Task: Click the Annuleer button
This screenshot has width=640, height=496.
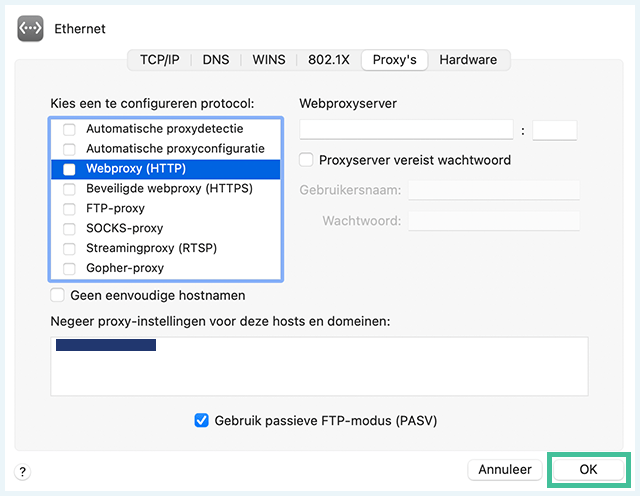Action: 505,469
